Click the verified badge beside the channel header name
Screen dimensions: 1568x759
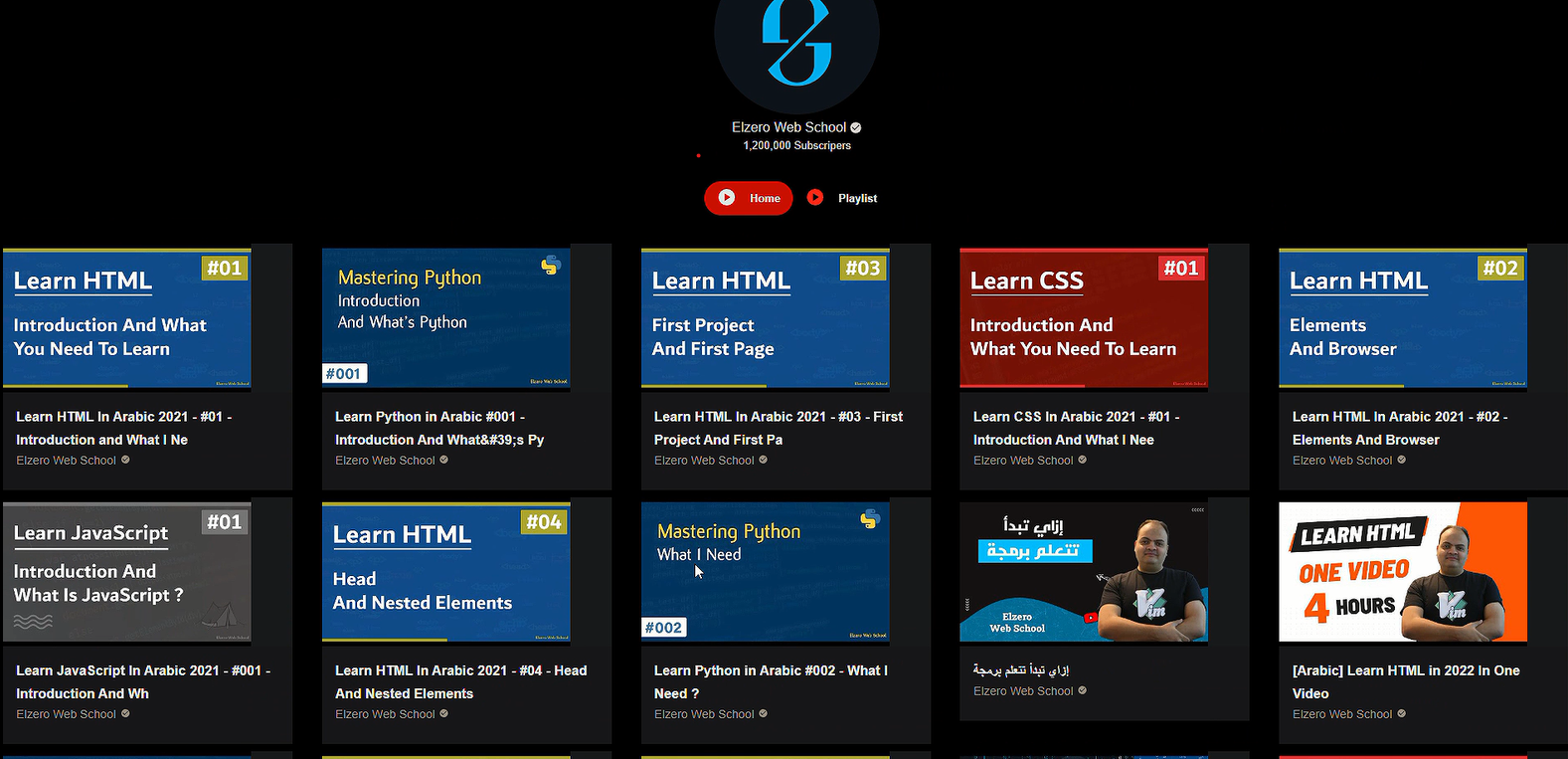click(x=856, y=127)
